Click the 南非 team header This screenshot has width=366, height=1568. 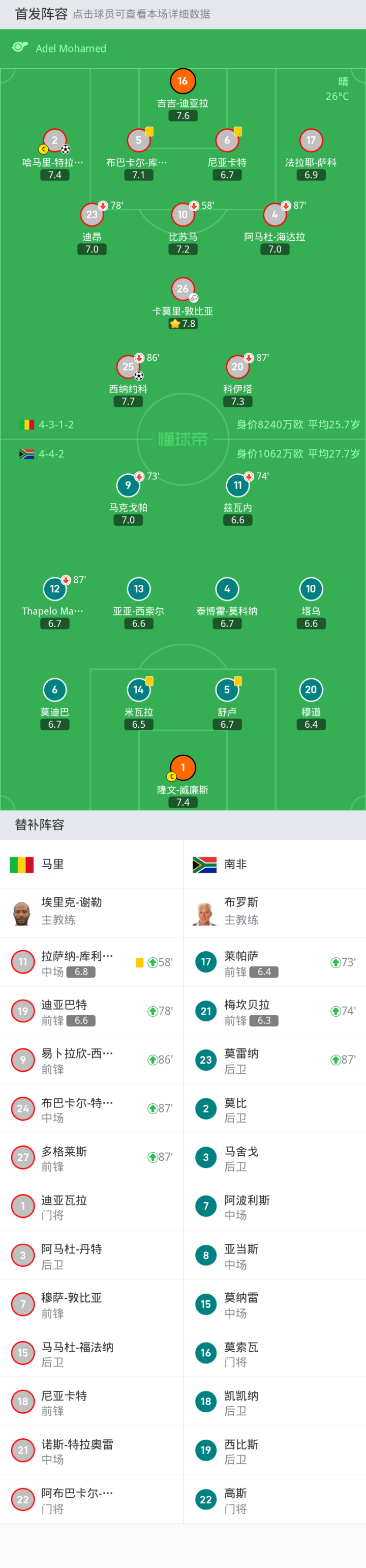[235, 864]
